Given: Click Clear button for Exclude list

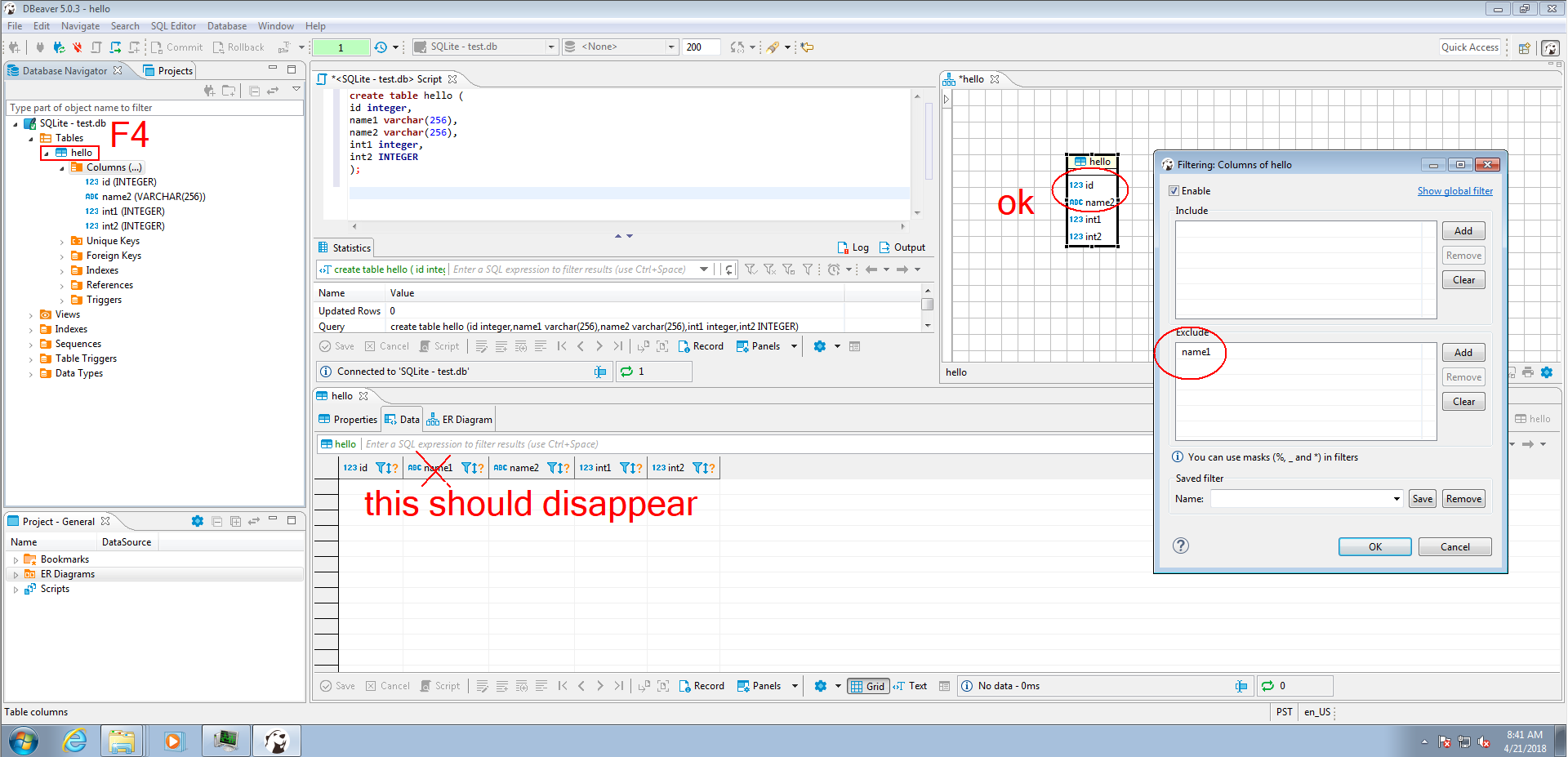Looking at the screenshot, I should point(1463,402).
